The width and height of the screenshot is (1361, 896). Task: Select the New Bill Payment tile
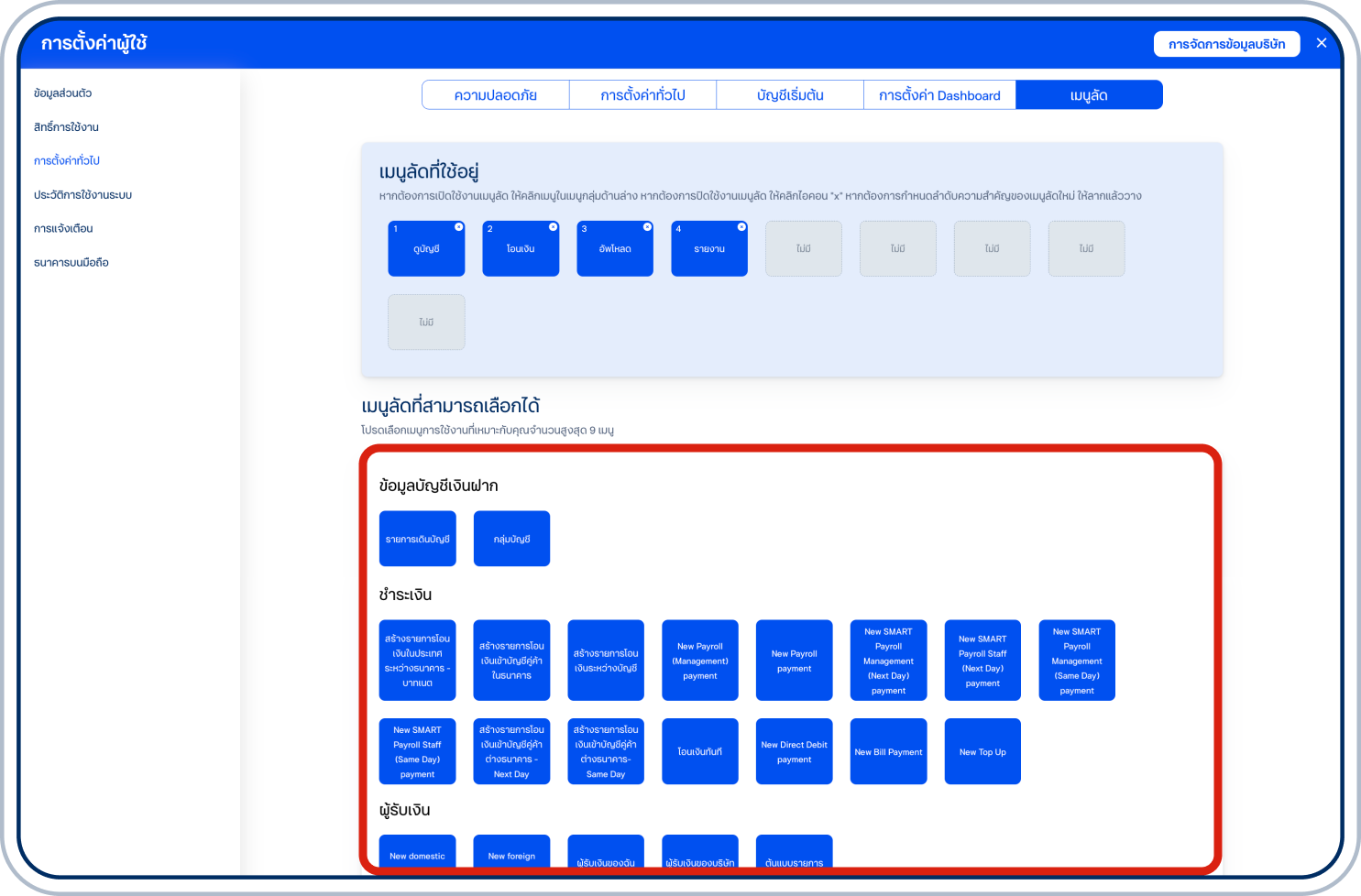(888, 751)
